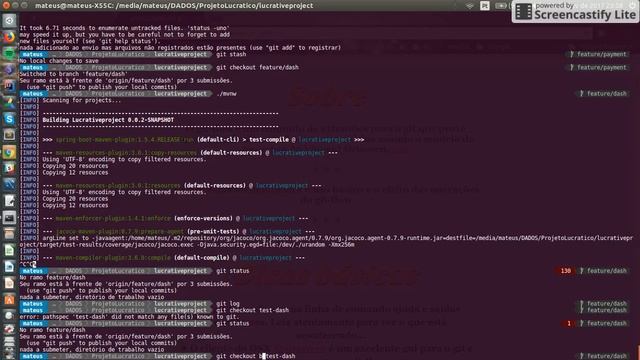The height and width of the screenshot is (360, 640).
Task: Launch Firefox from the dock
Action: pos(9,37)
